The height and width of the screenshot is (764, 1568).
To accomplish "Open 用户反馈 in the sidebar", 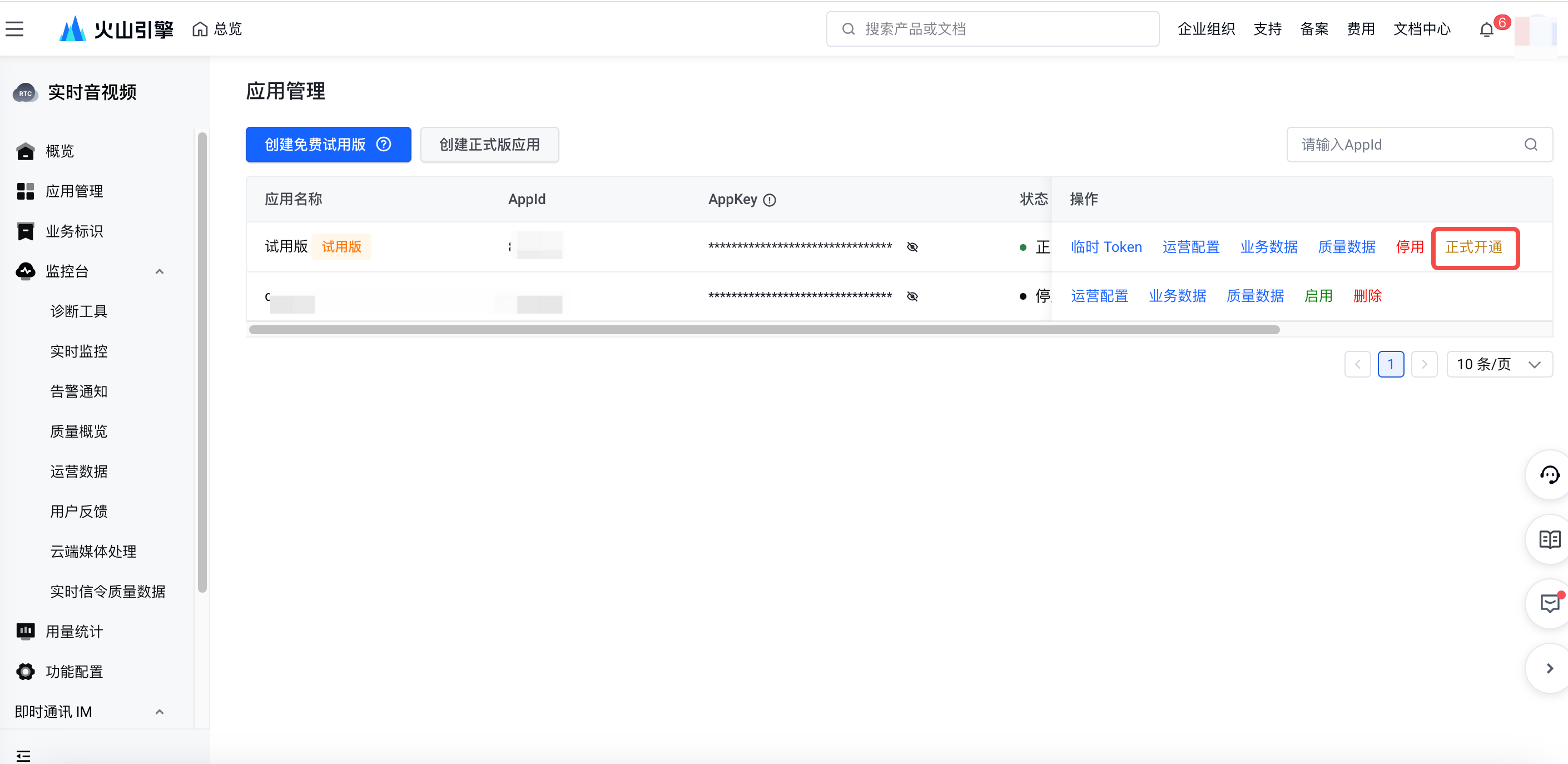I will pyautogui.click(x=78, y=512).
